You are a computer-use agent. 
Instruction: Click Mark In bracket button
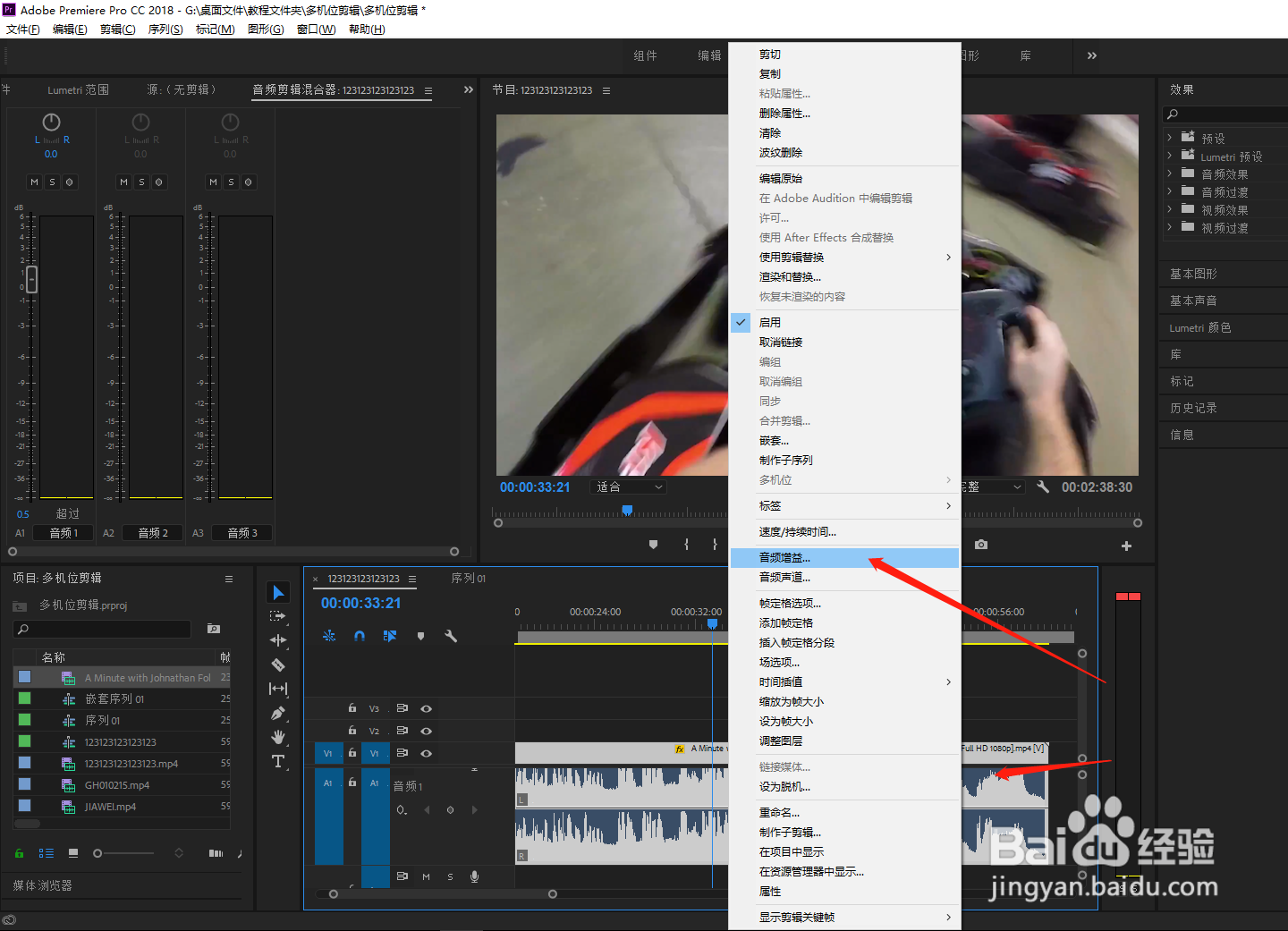[686, 544]
